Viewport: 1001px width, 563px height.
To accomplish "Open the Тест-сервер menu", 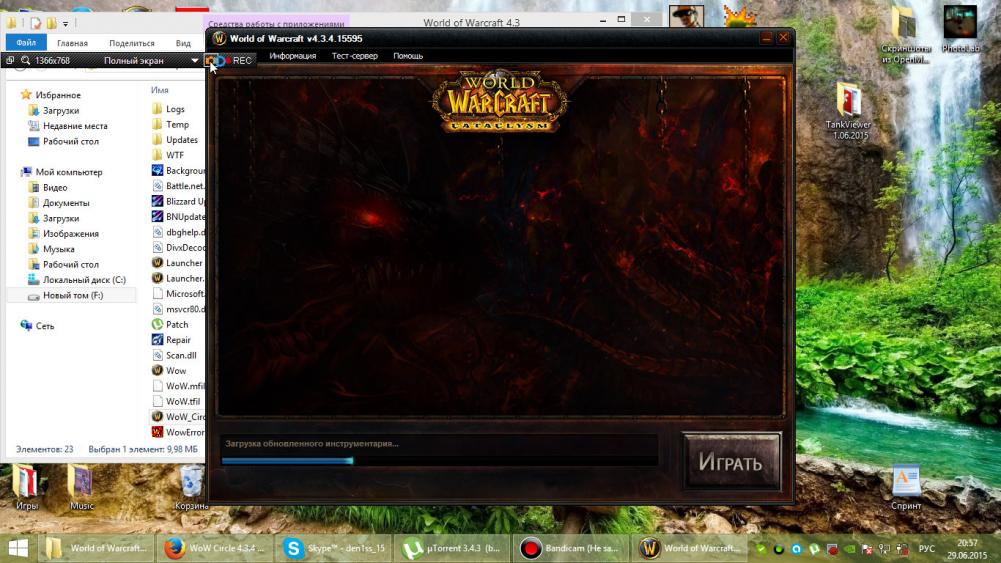I will pos(354,56).
